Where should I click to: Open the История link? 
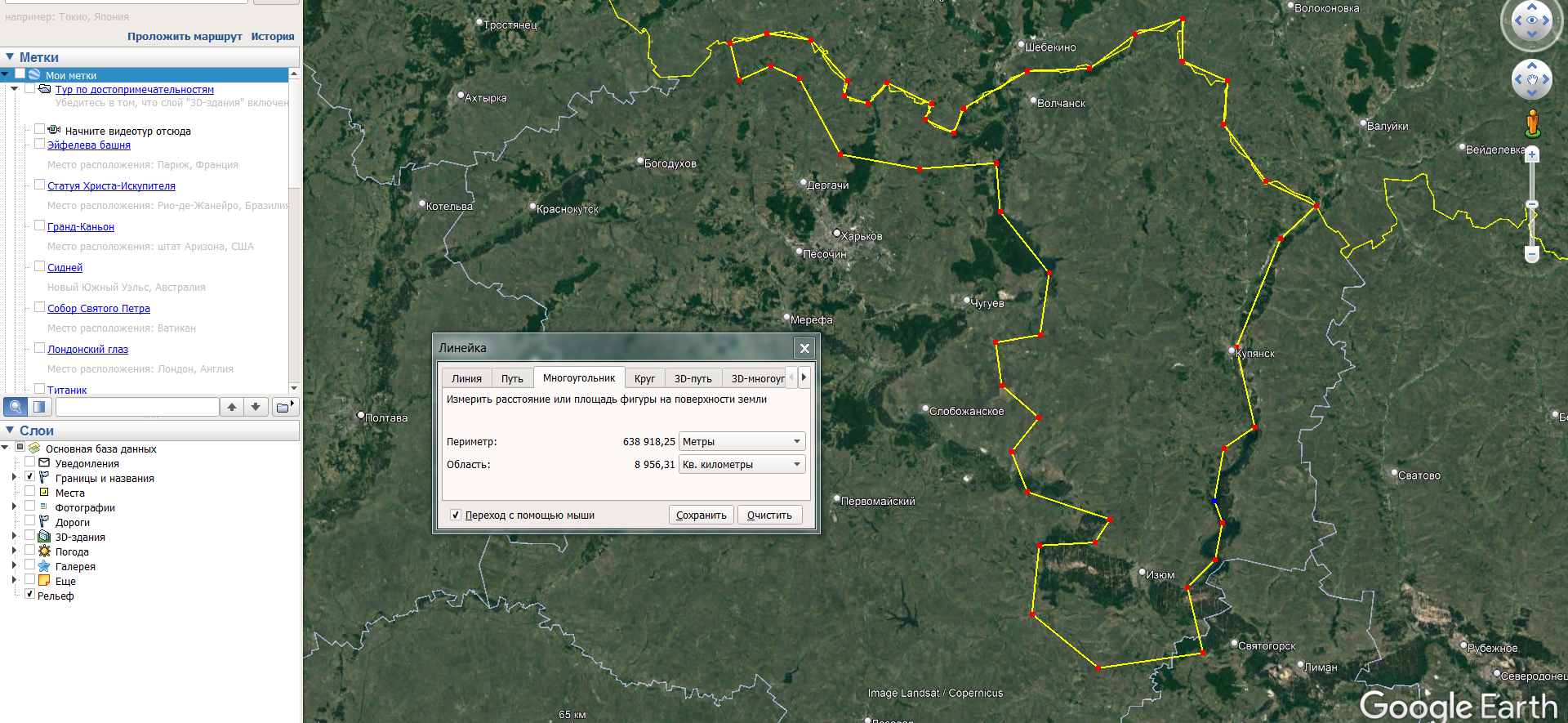(273, 37)
